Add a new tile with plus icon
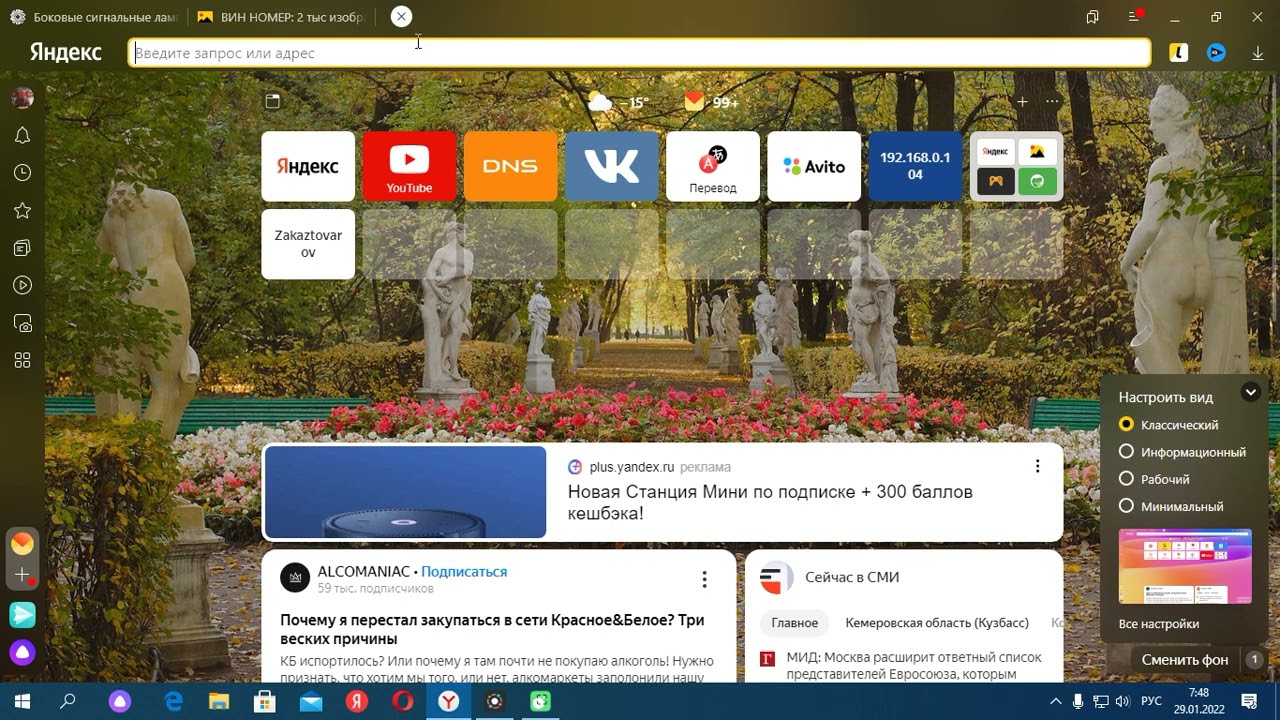 click(1022, 102)
